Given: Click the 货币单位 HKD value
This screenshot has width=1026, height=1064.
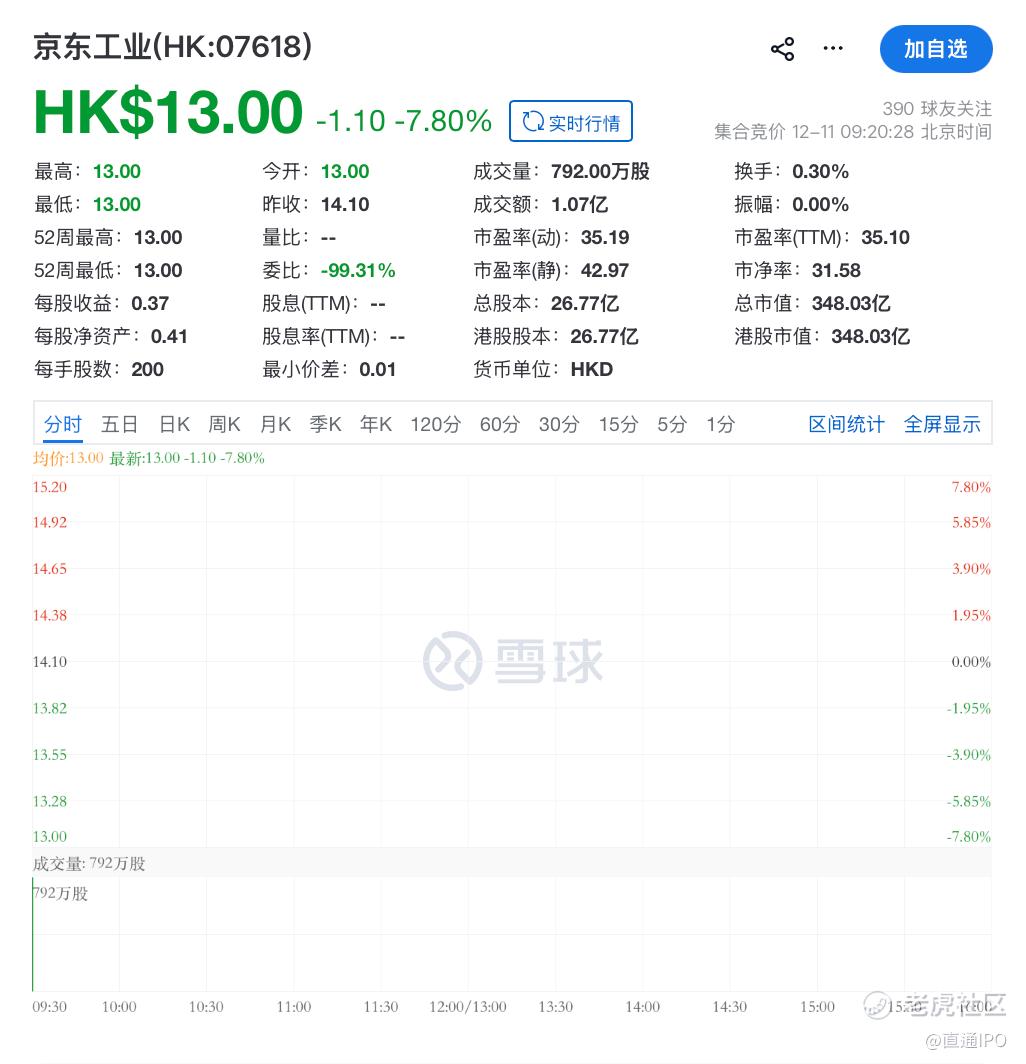Looking at the screenshot, I should pos(592,369).
